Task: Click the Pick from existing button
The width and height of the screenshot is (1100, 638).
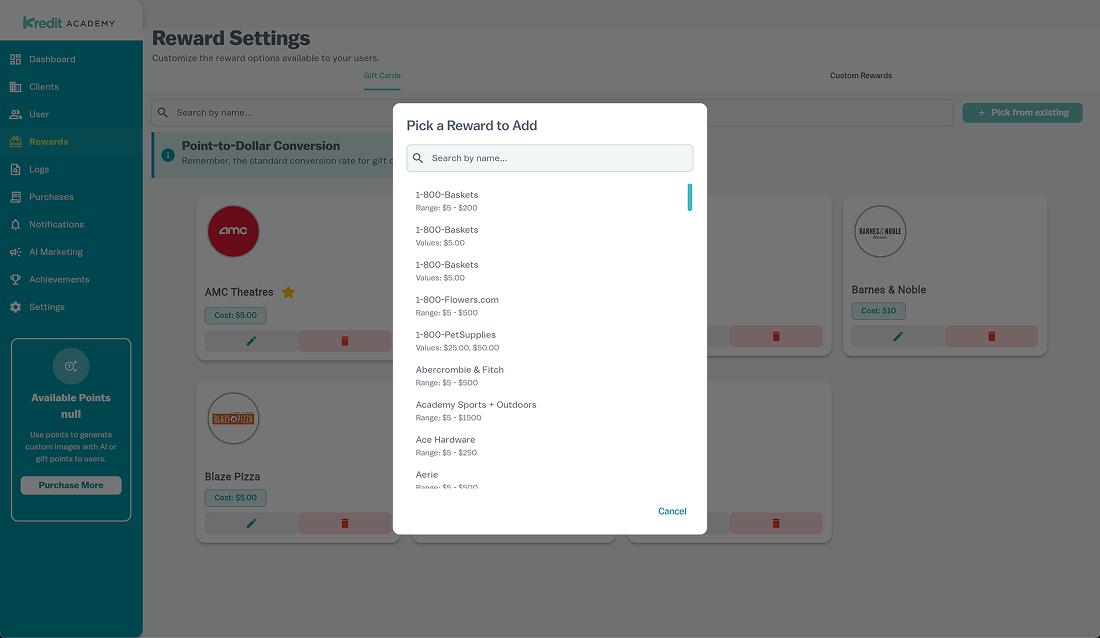Action: [x=1022, y=112]
